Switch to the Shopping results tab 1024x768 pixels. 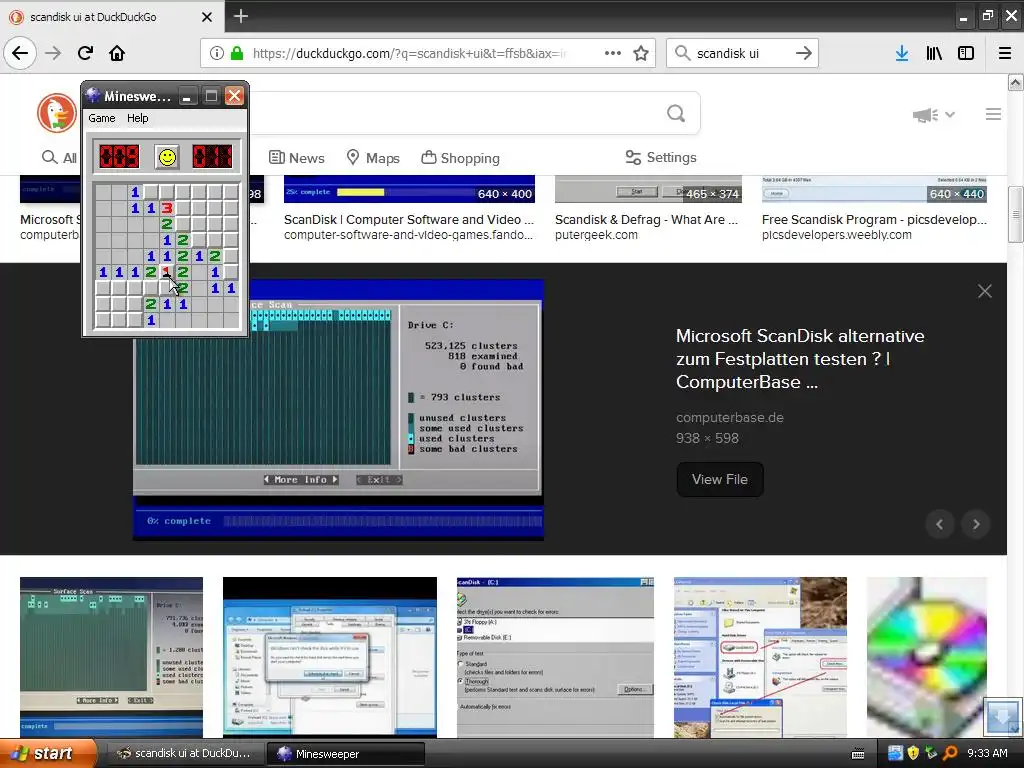[x=460, y=157]
